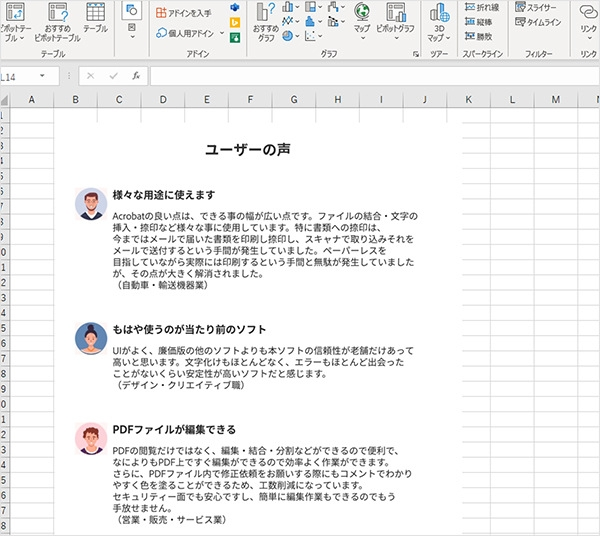The height and width of the screenshot is (536, 600).
Task: Open the column chart dropdown
Action: [x=297, y=7]
